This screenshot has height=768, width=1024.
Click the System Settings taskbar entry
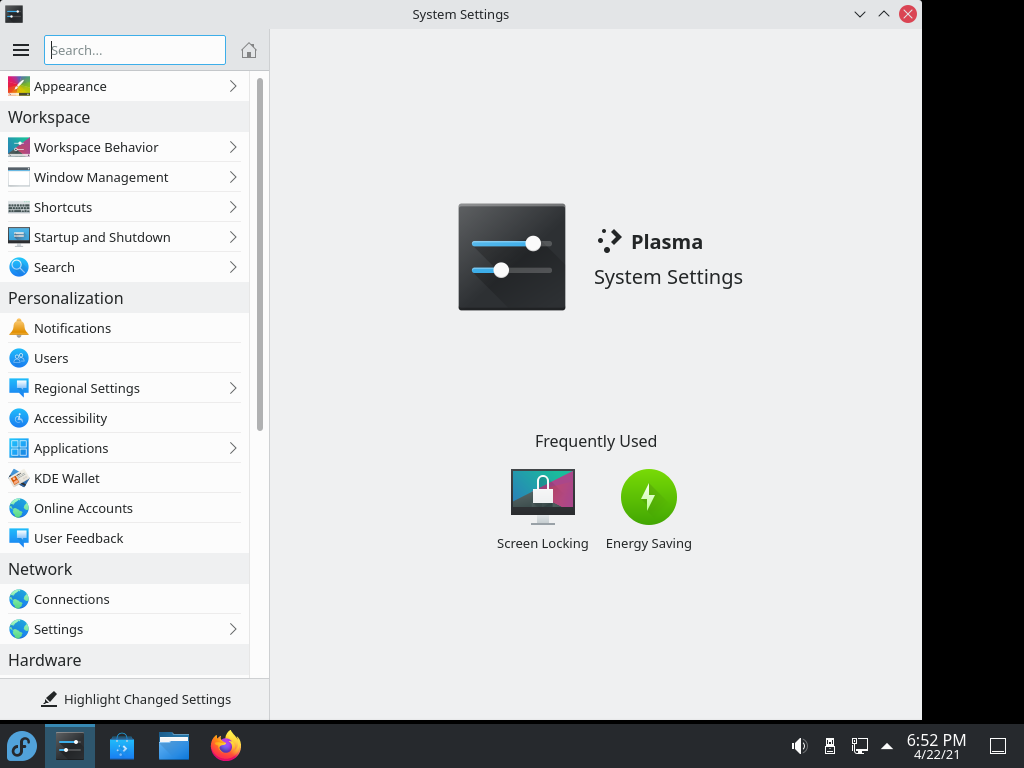click(x=70, y=746)
